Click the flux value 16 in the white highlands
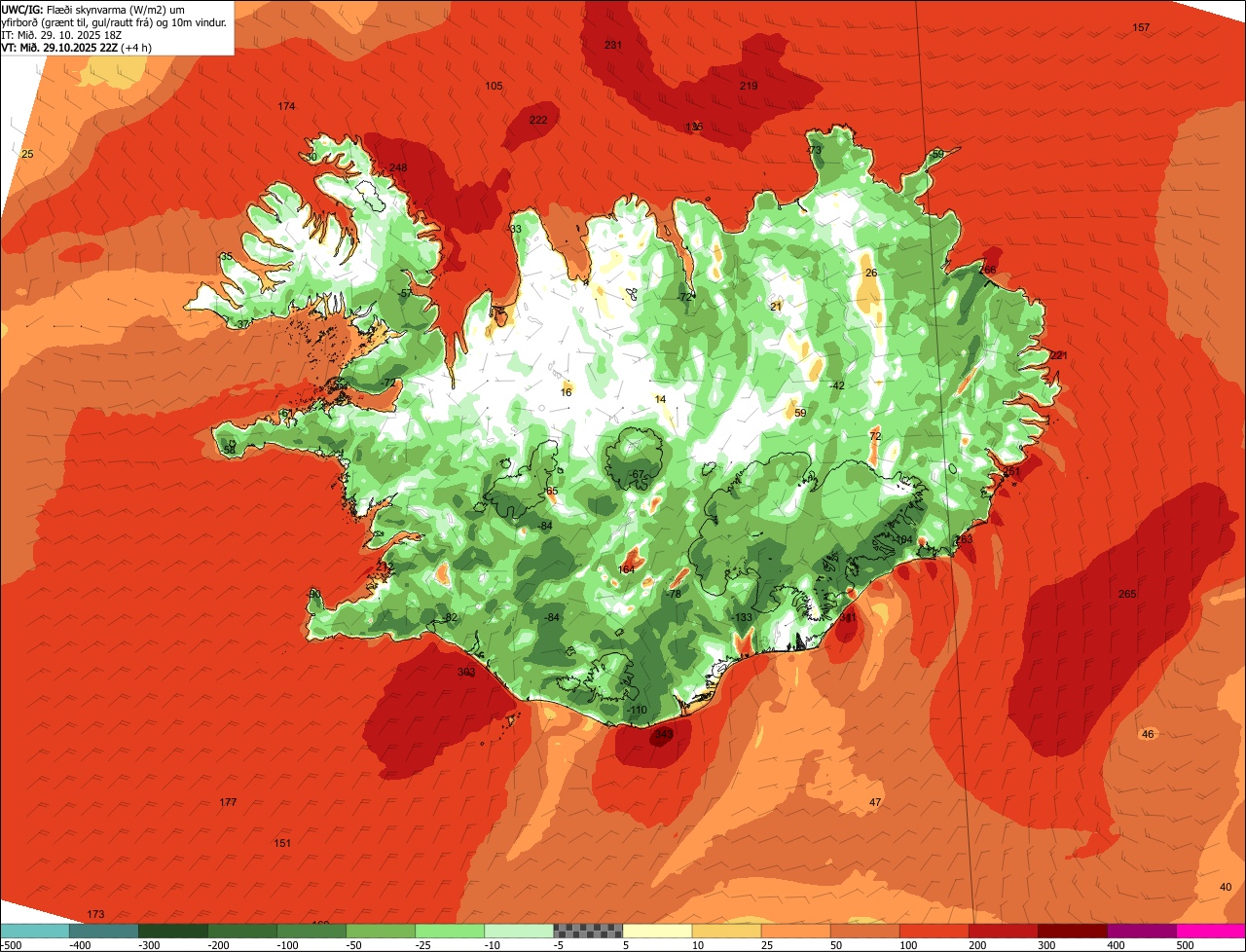This screenshot has height=952, width=1246. pyautogui.click(x=567, y=392)
